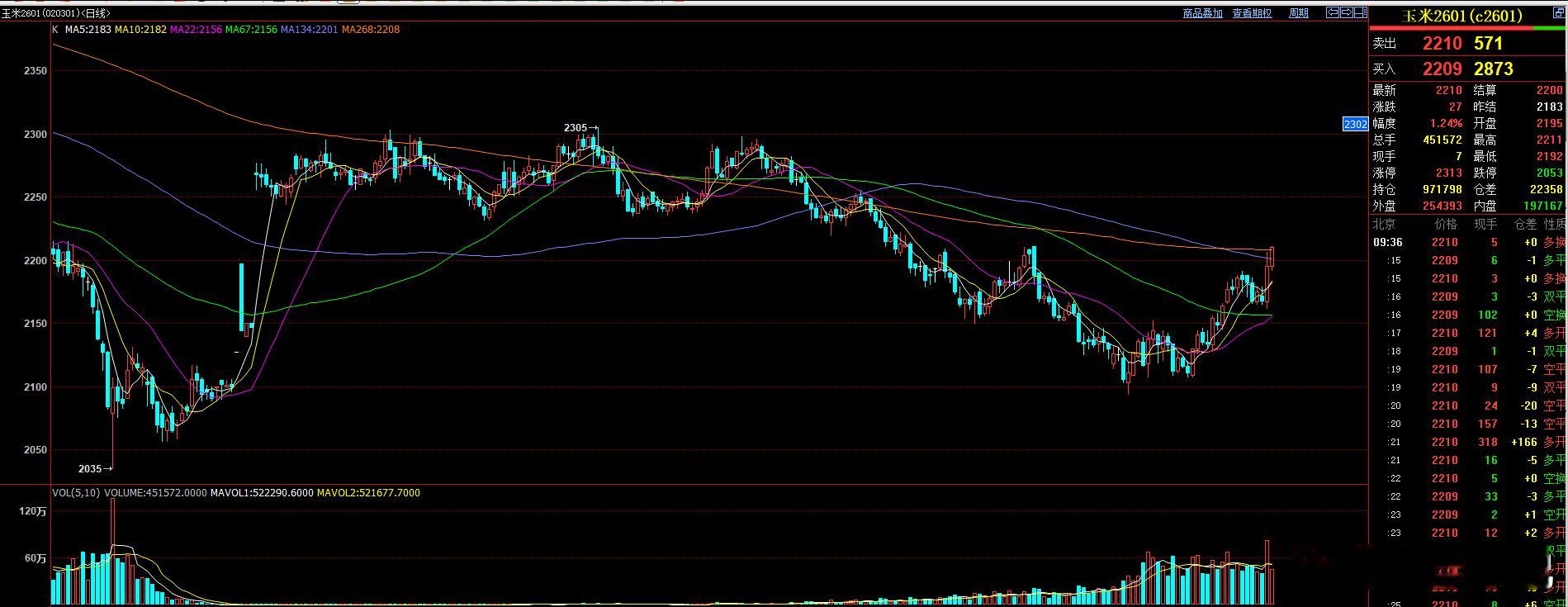Click the 北京 time column header
Viewport: 1568px width, 607px height.
1385,225
